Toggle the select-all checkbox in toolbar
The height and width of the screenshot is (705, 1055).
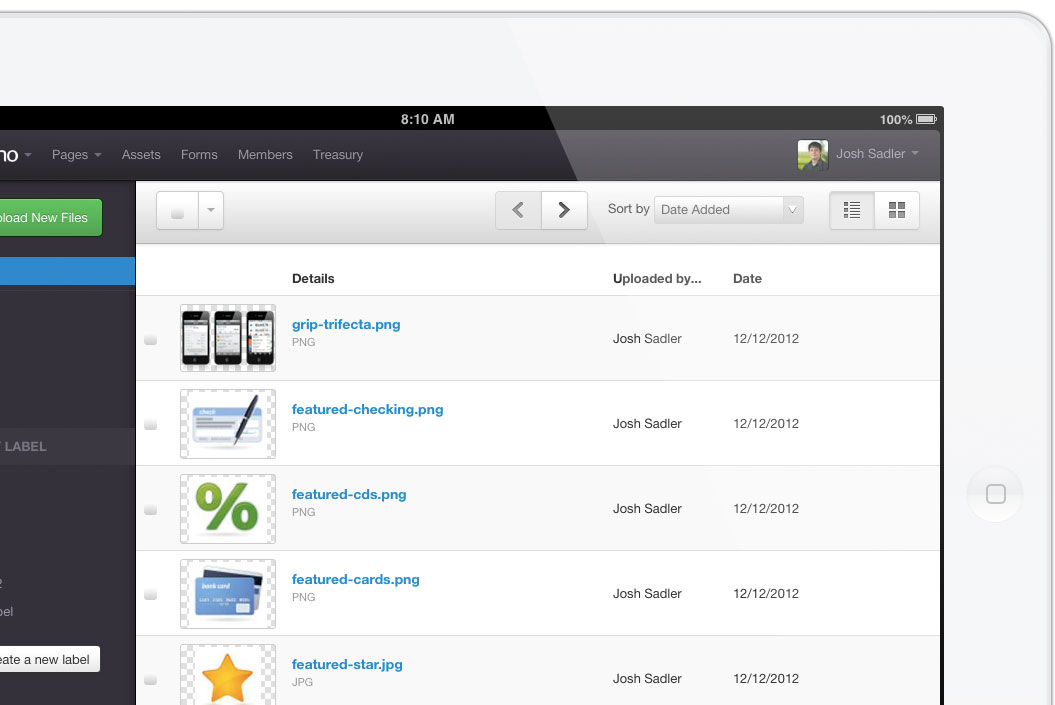pyautogui.click(x=178, y=213)
